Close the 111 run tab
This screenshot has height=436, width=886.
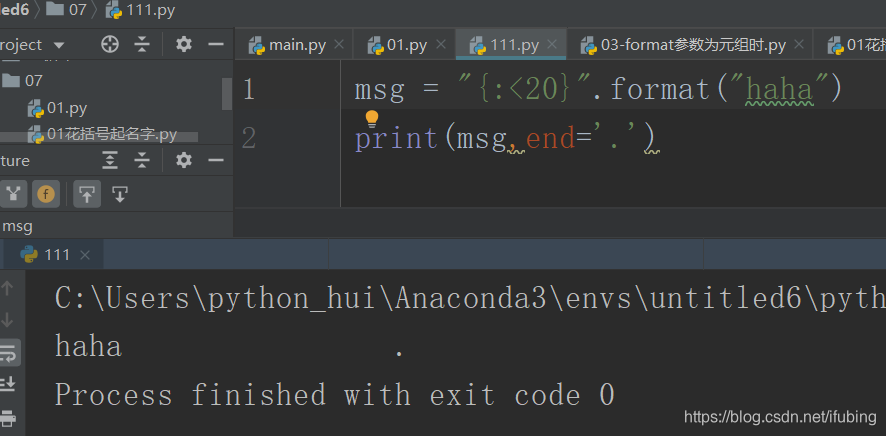pyautogui.click(x=85, y=255)
